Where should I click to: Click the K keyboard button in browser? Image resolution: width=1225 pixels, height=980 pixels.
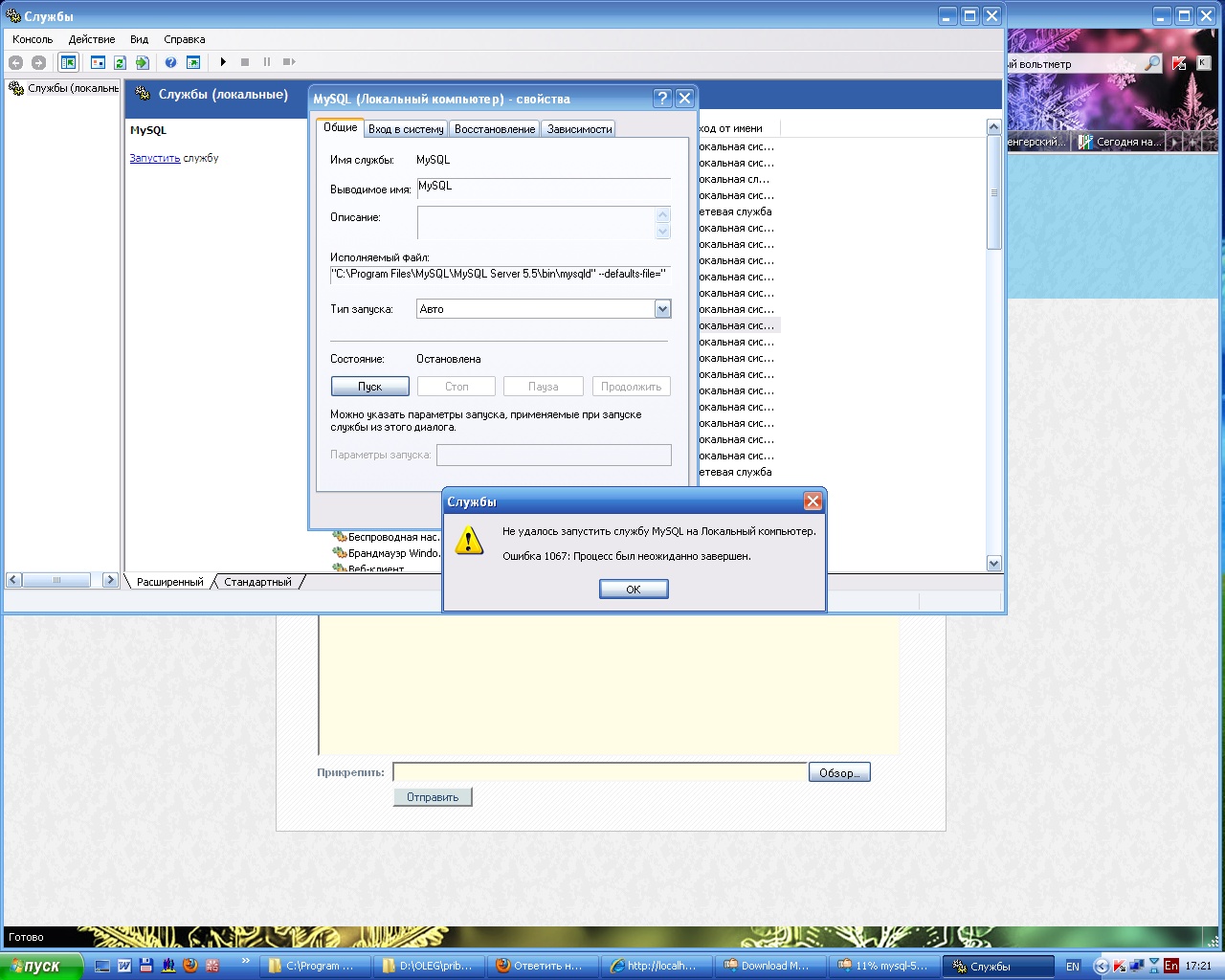click(1203, 63)
